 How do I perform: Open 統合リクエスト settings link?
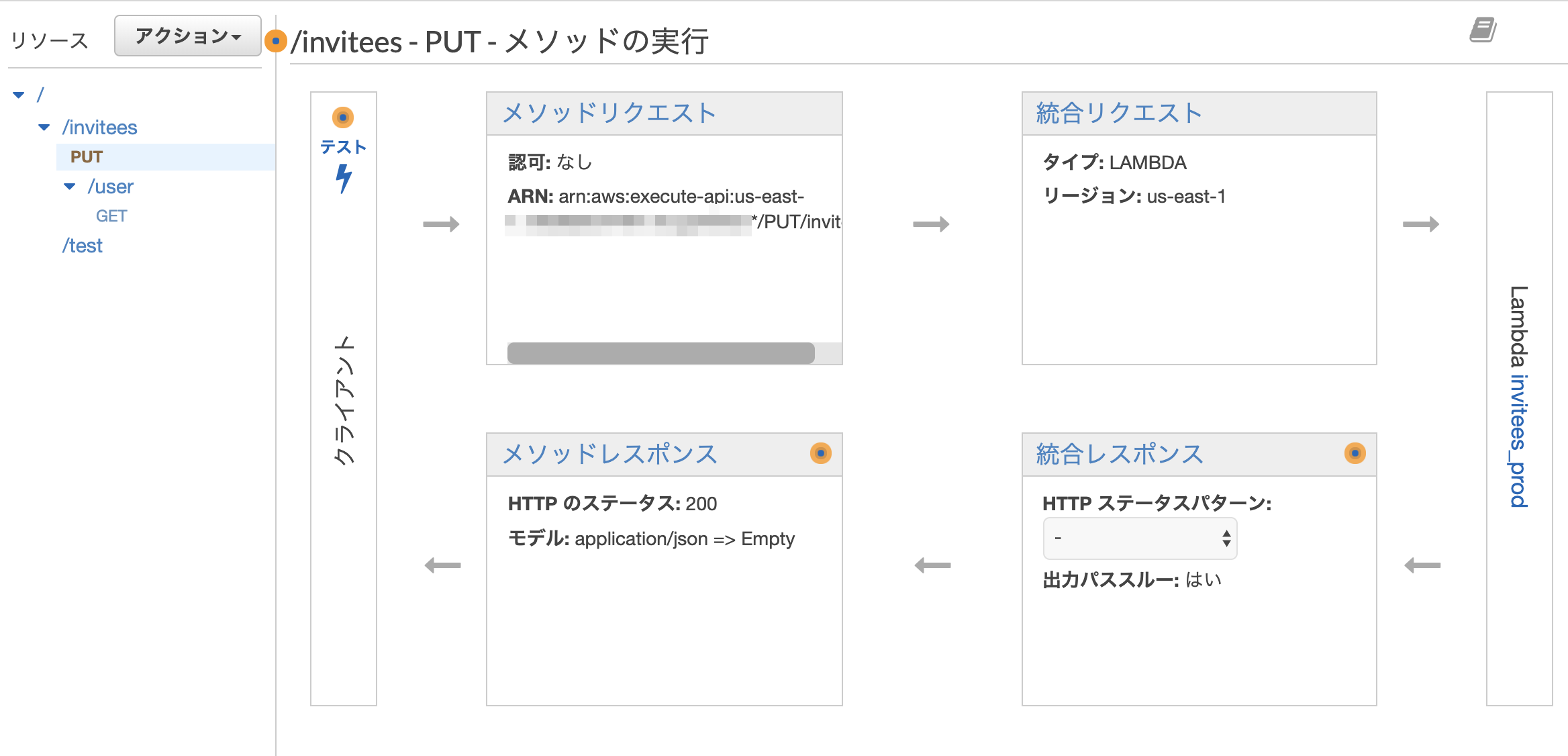(x=1118, y=113)
